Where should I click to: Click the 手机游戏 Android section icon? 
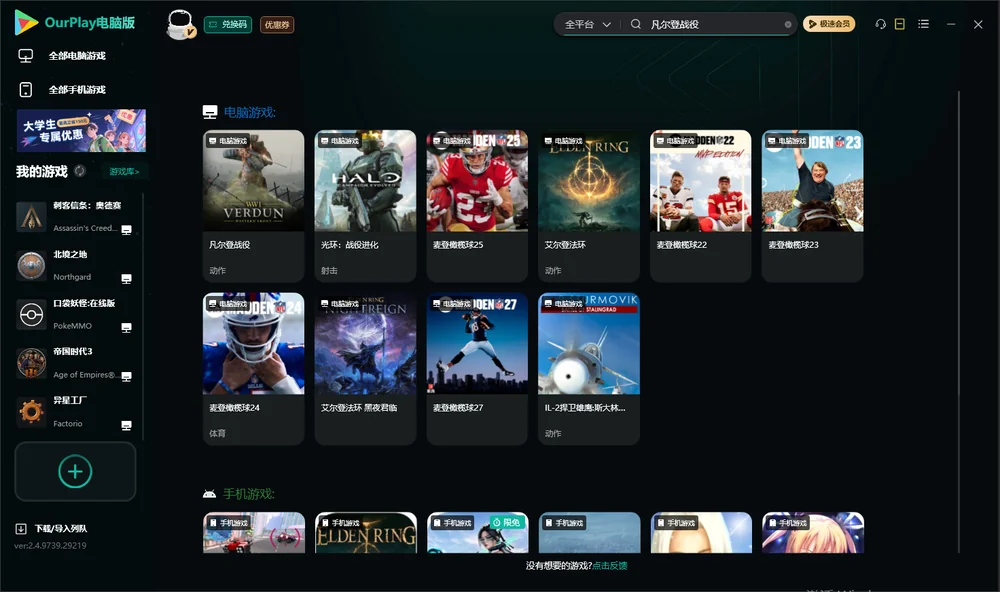coord(209,494)
